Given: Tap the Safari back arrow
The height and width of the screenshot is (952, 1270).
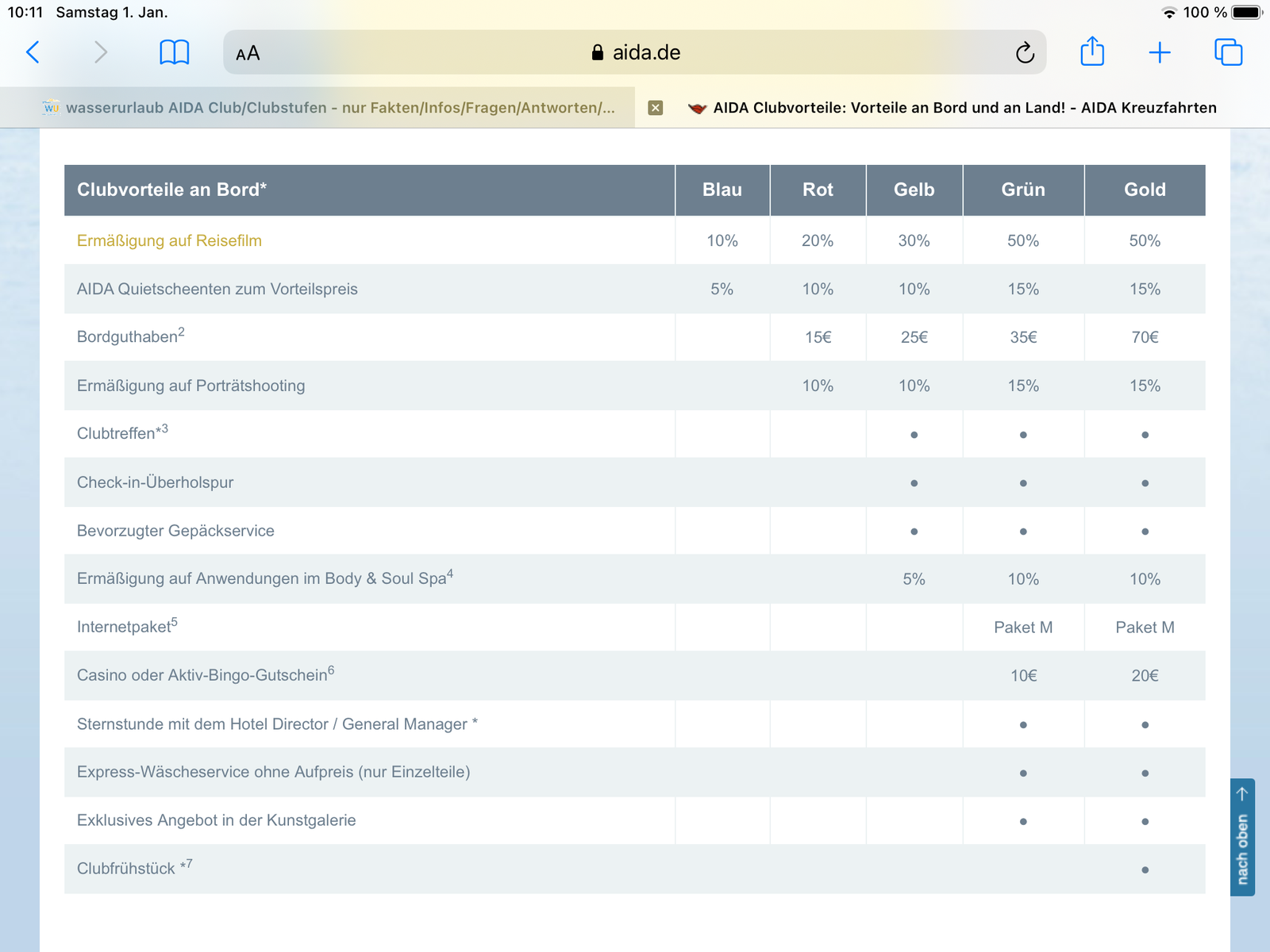Looking at the screenshot, I should [x=33, y=53].
